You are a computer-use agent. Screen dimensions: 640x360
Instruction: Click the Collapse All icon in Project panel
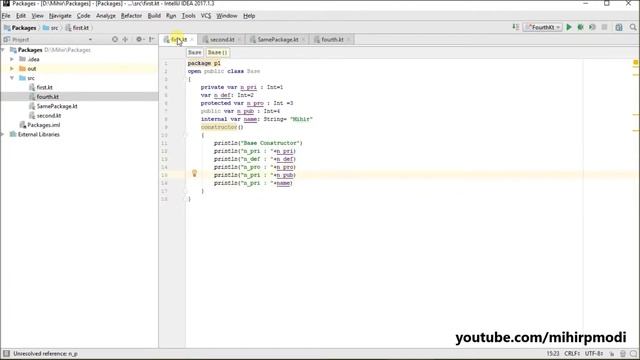[125, 40]
